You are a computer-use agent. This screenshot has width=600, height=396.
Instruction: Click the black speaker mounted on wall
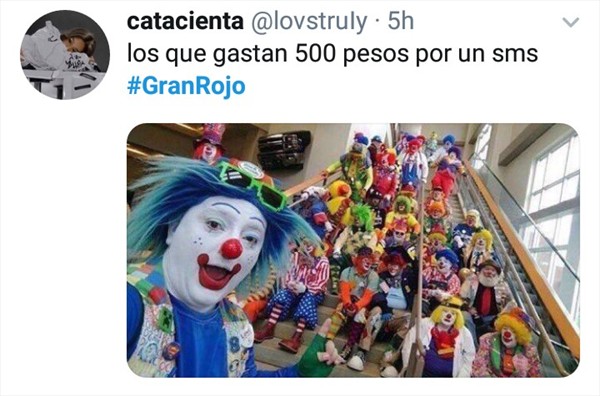[284, 150]
